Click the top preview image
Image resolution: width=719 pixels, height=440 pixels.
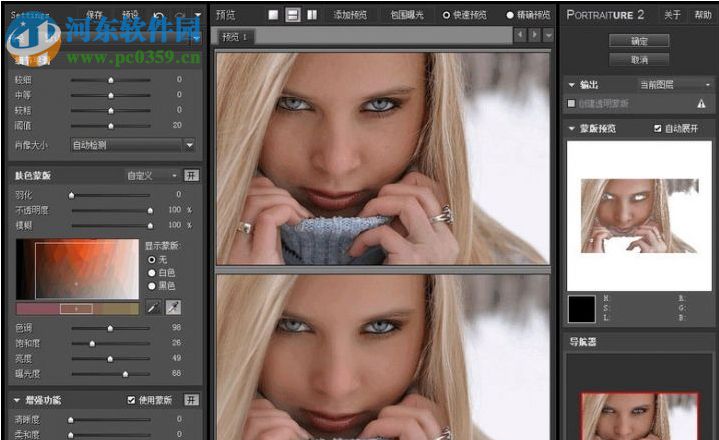[x=383, y=159]
